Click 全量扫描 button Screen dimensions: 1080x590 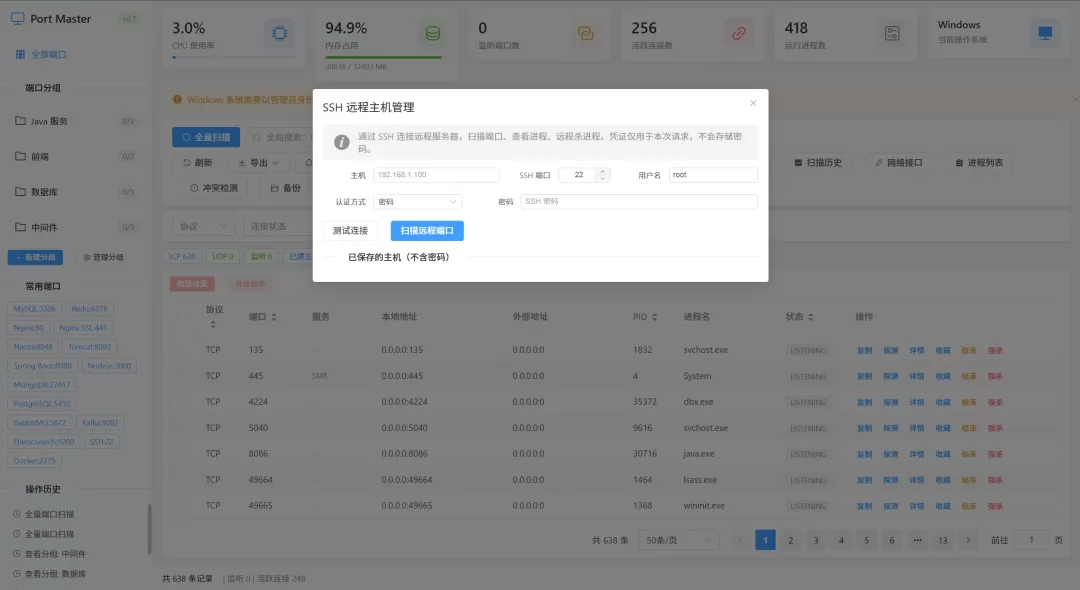[x=206, y=137]
